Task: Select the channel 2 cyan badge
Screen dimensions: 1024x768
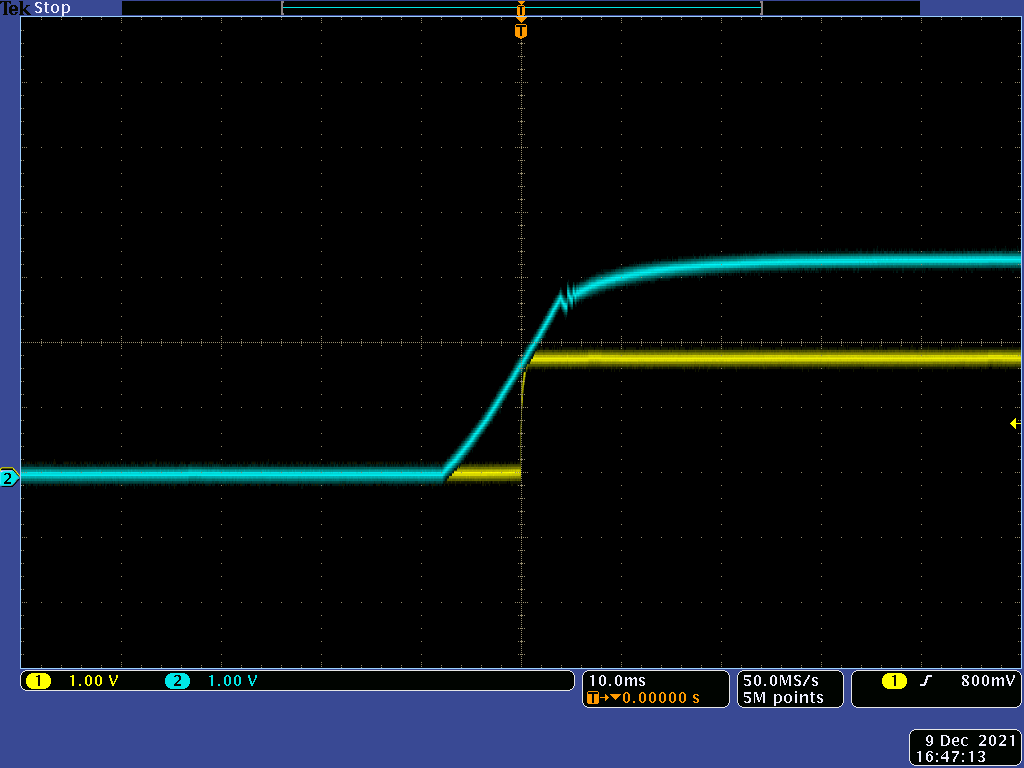Action: click(177, 681)
